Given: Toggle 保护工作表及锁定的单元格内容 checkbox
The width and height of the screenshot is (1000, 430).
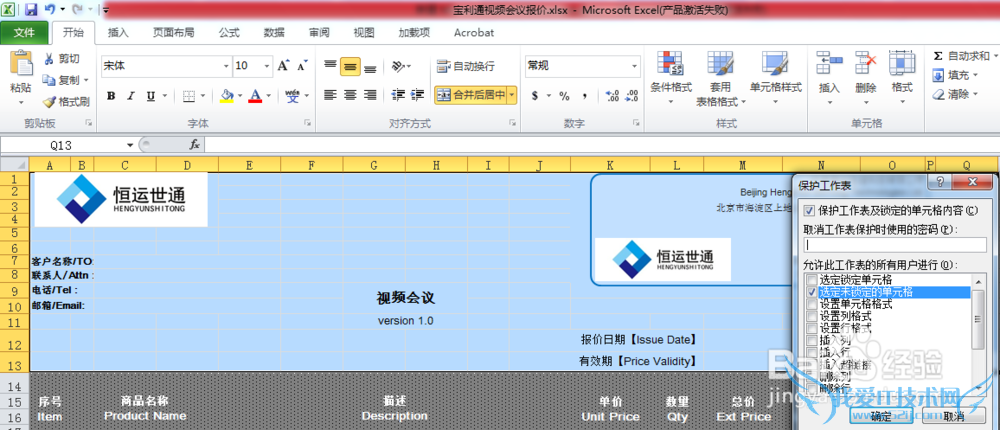Looking at the screenshot, I should click(810, 210).
